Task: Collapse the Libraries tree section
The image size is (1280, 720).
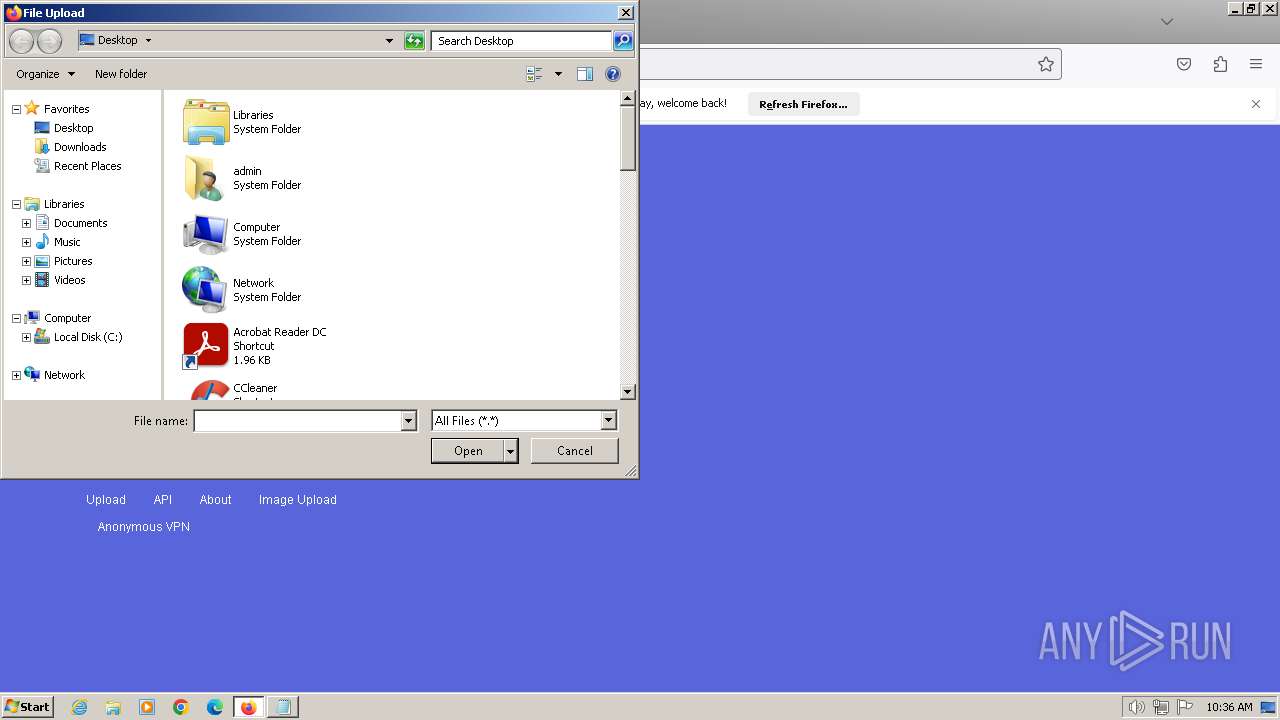Action: click(x=16, y=204)
